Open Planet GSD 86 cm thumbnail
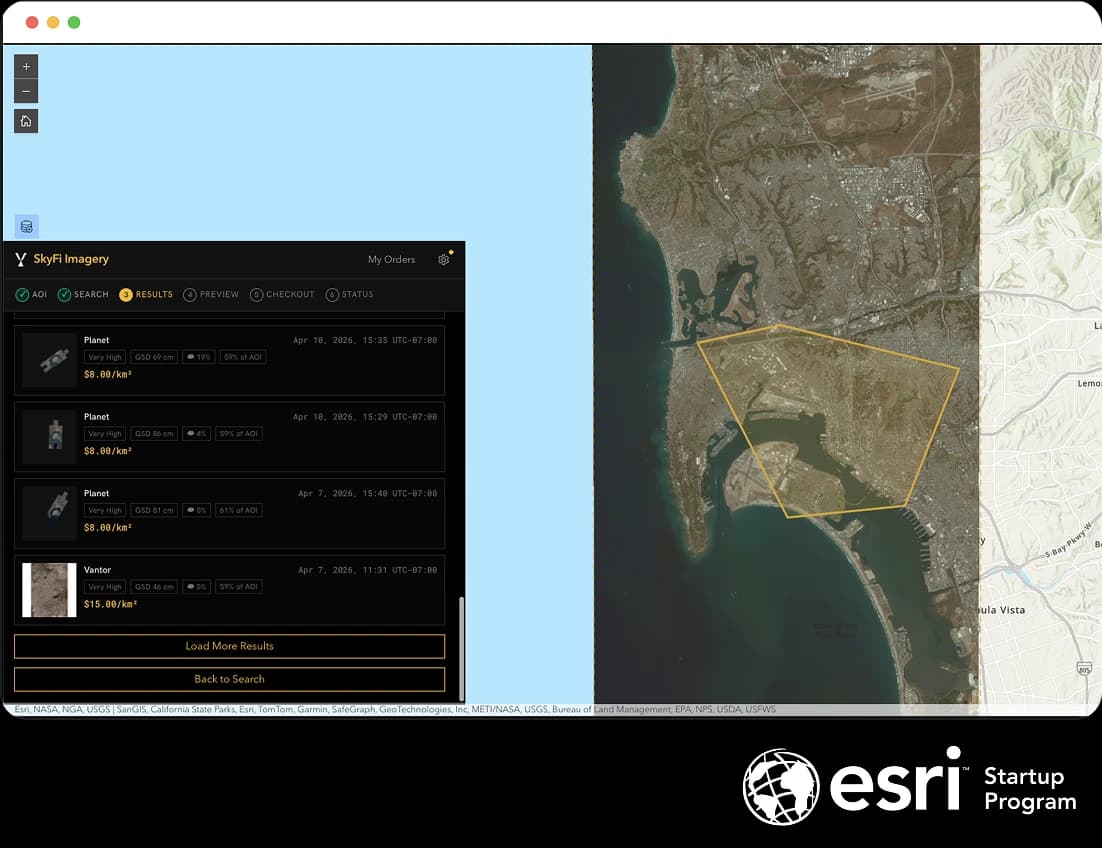 tap(49, 436)
